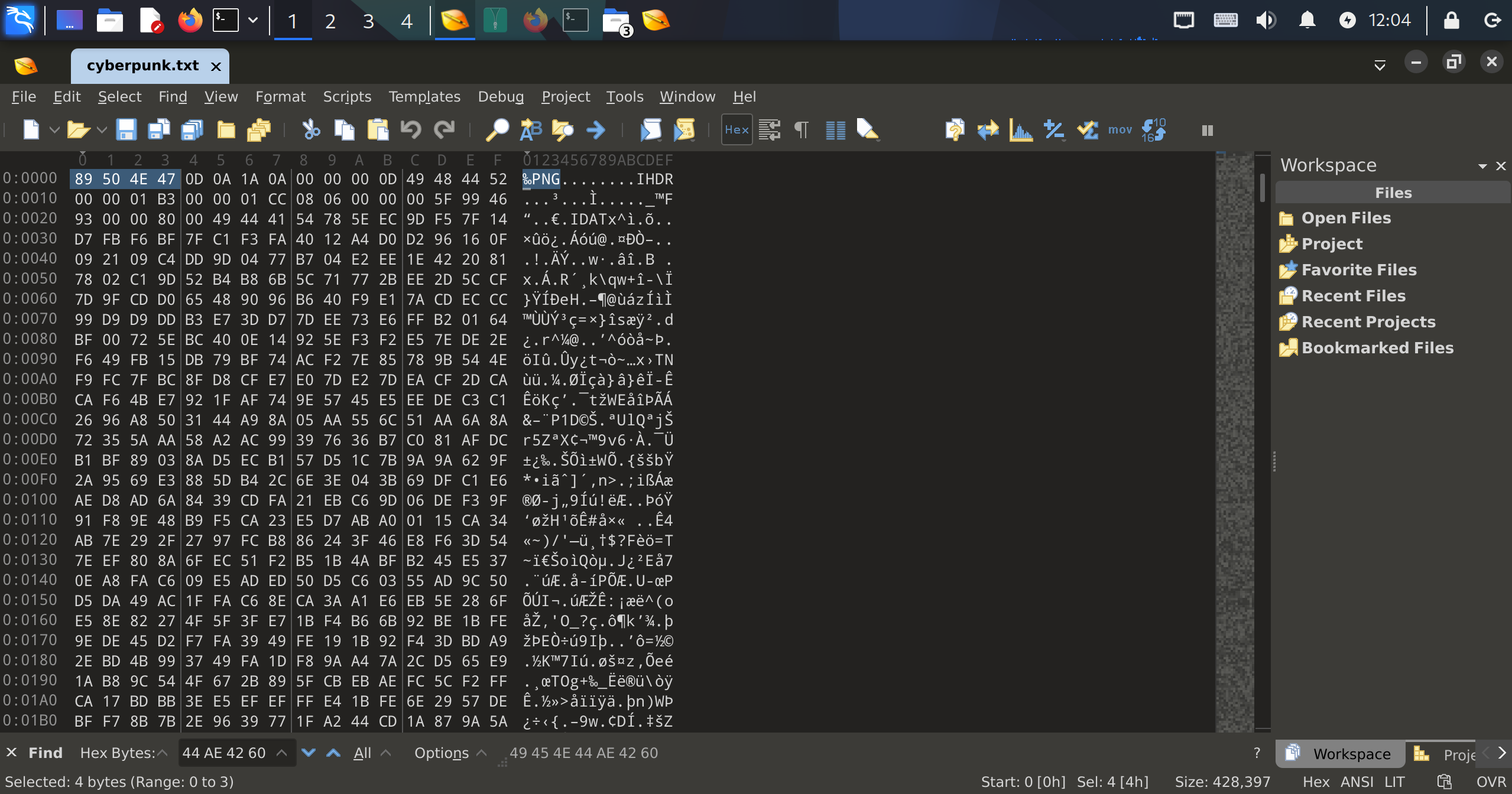
Task: Click the Replace text icon
Action: (x=530, y=129)
